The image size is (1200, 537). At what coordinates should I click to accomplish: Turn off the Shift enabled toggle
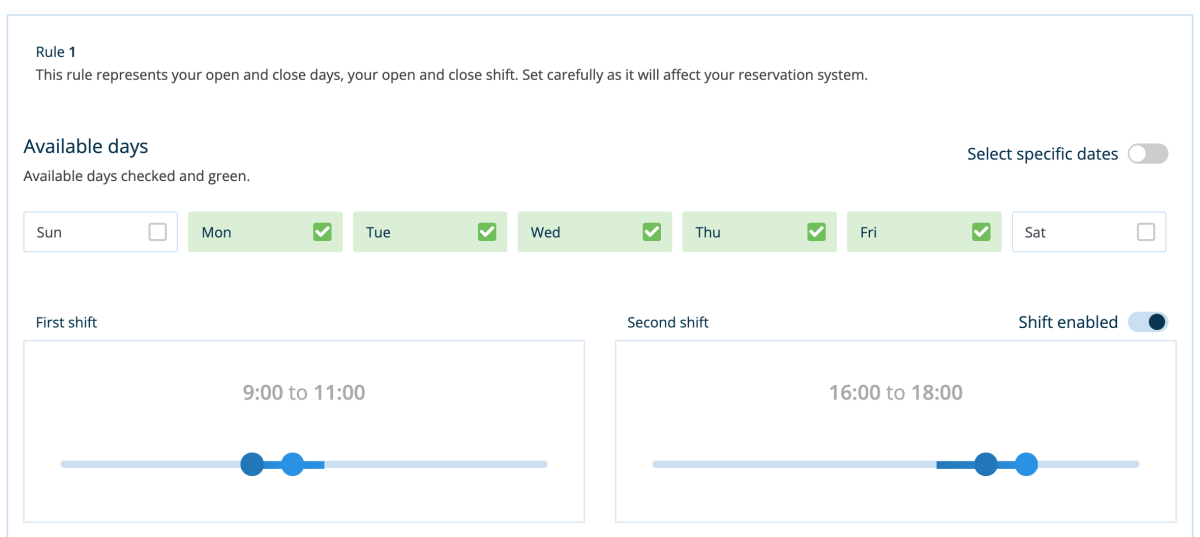1147,322
